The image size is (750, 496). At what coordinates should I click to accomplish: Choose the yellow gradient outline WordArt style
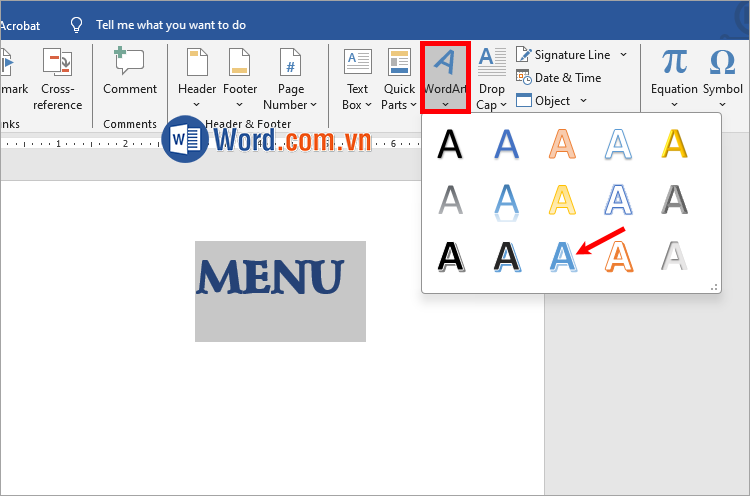coord(562,200)
